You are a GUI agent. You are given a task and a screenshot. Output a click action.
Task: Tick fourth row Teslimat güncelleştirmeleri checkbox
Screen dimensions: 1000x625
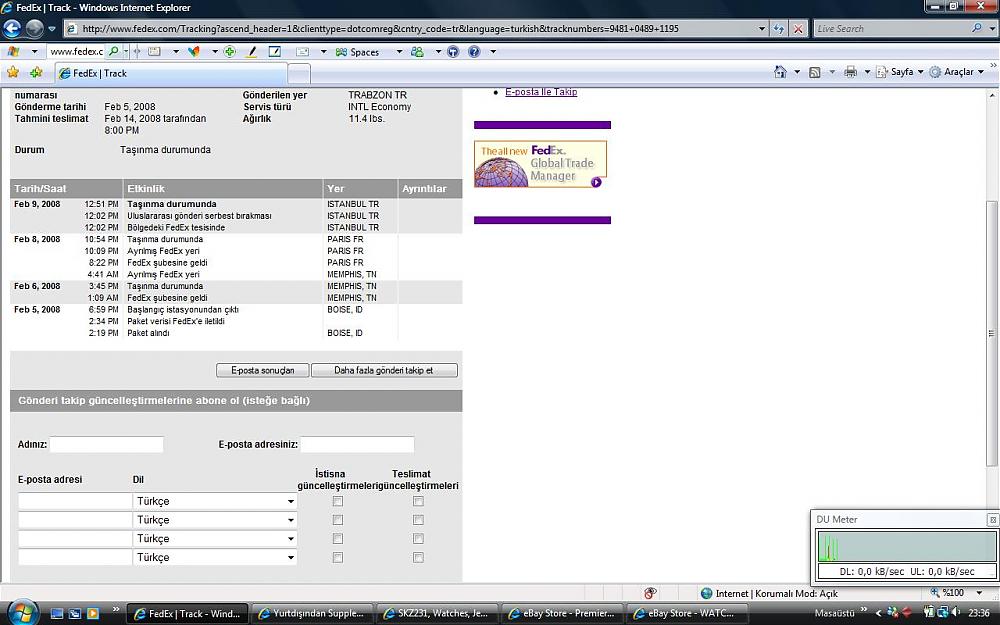coord(418,557)
